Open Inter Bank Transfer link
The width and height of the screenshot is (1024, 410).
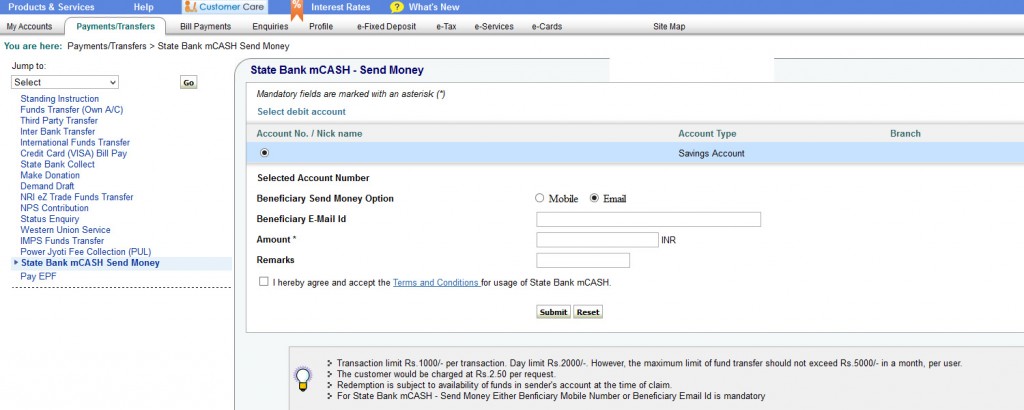coord(57,131)
